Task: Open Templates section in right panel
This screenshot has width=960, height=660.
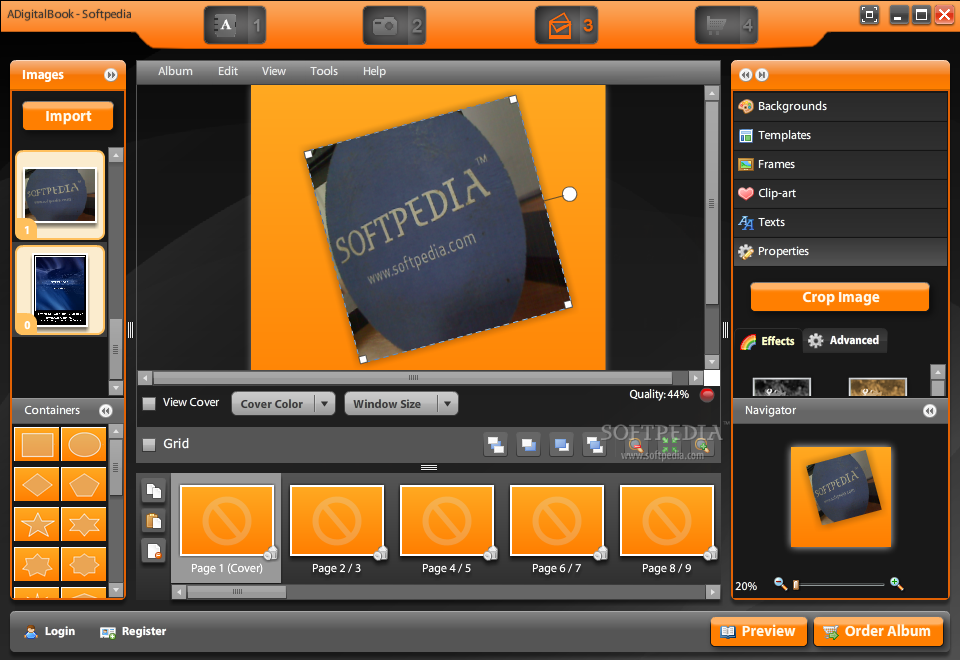Action: pyautogui.click(x=840, y=135)
